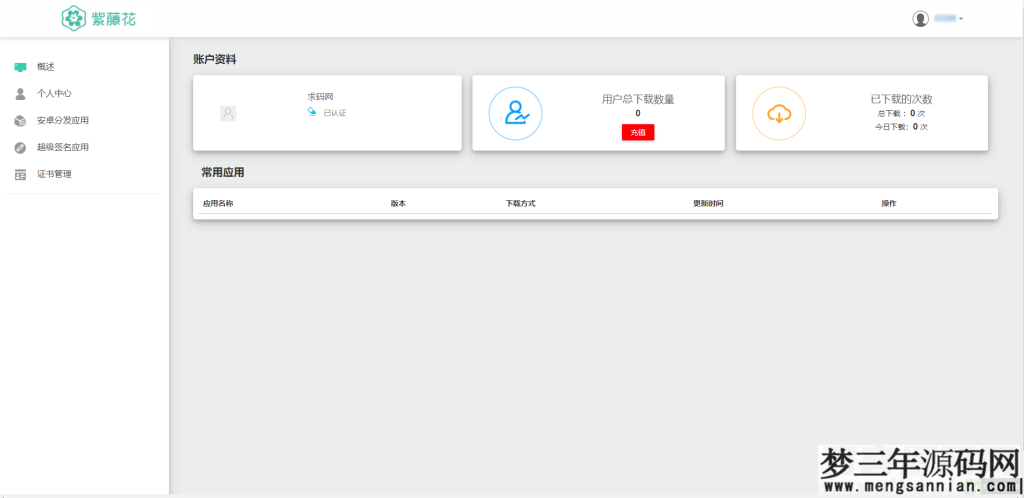The image size is (1024, 498).
Task: Select 超级签名应用 from the sidebar
Action: point(63,148)
